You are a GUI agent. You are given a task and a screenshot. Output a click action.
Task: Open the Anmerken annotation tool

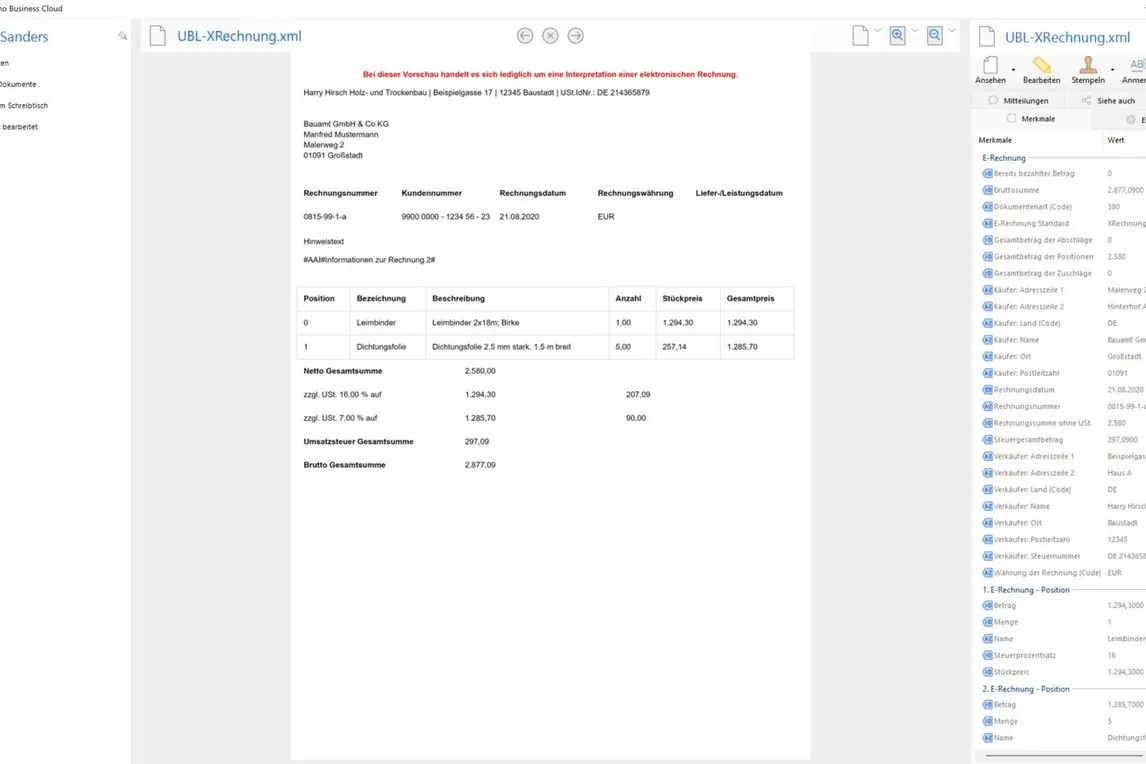(1134, 70)
